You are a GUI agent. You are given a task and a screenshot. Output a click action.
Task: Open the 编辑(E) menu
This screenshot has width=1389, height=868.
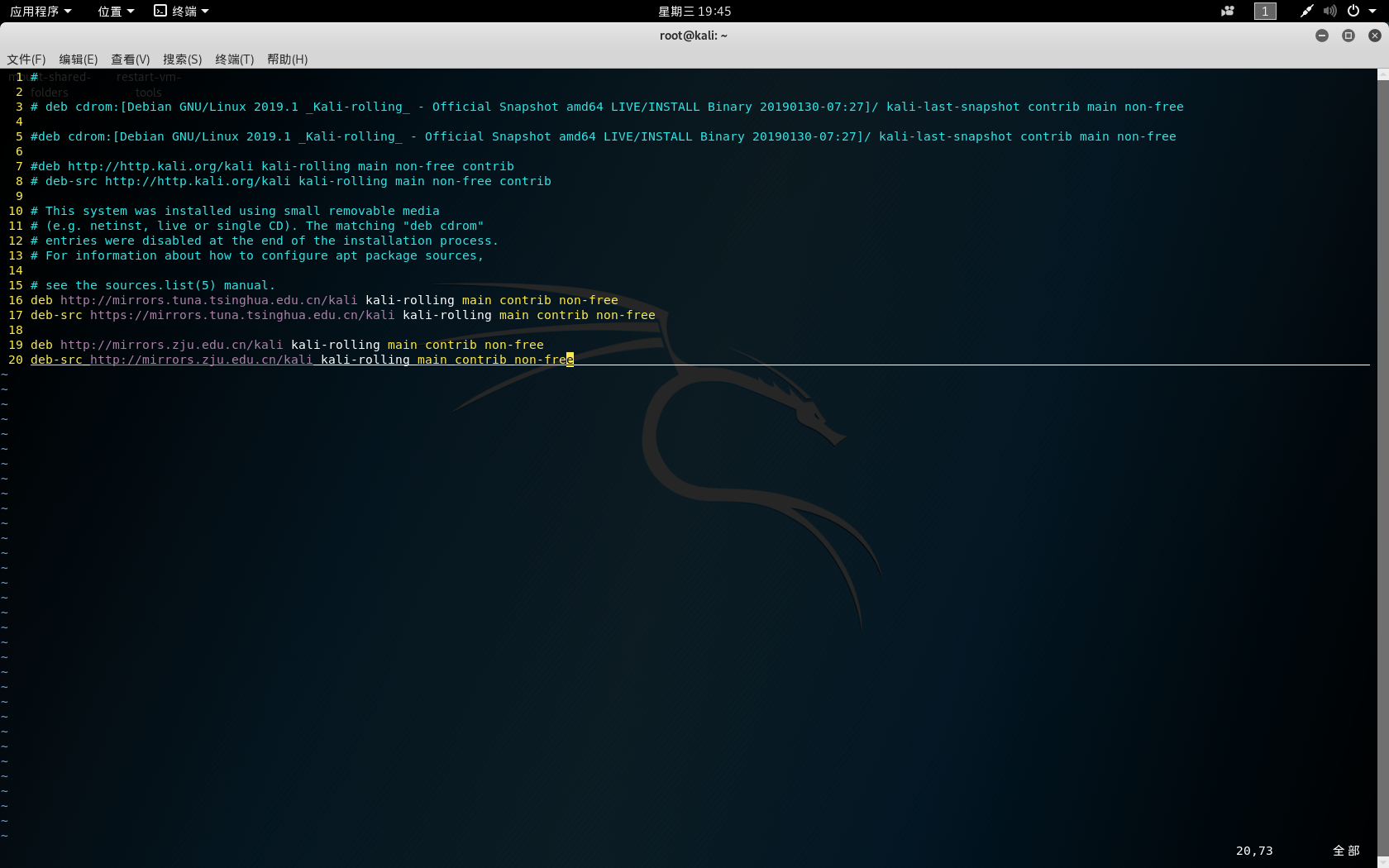tap(79, 60)
